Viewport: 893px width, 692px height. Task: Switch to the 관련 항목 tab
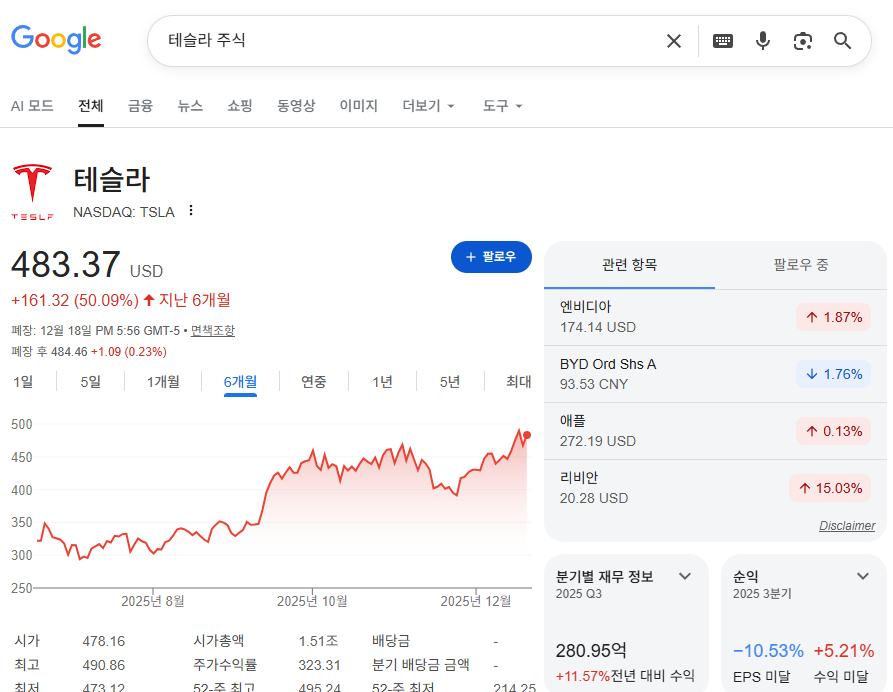(629, 265)
